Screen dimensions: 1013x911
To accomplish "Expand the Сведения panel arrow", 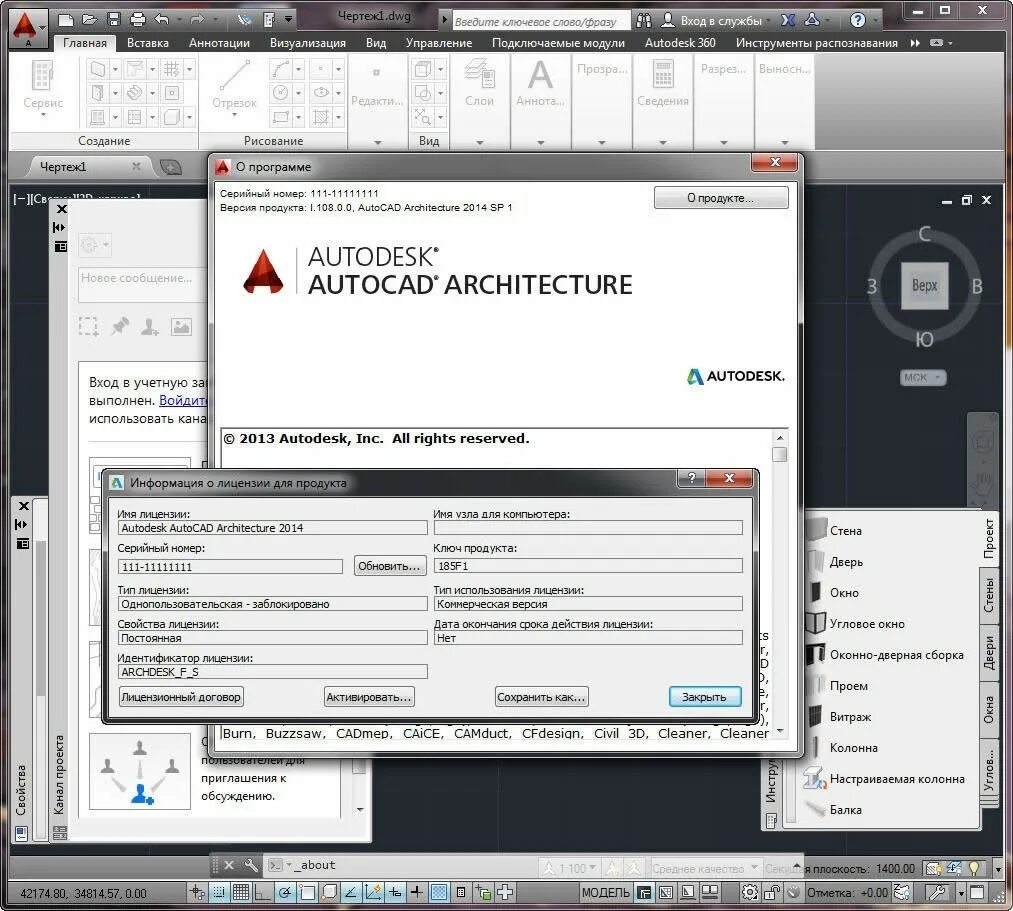I will pos(663,142).
